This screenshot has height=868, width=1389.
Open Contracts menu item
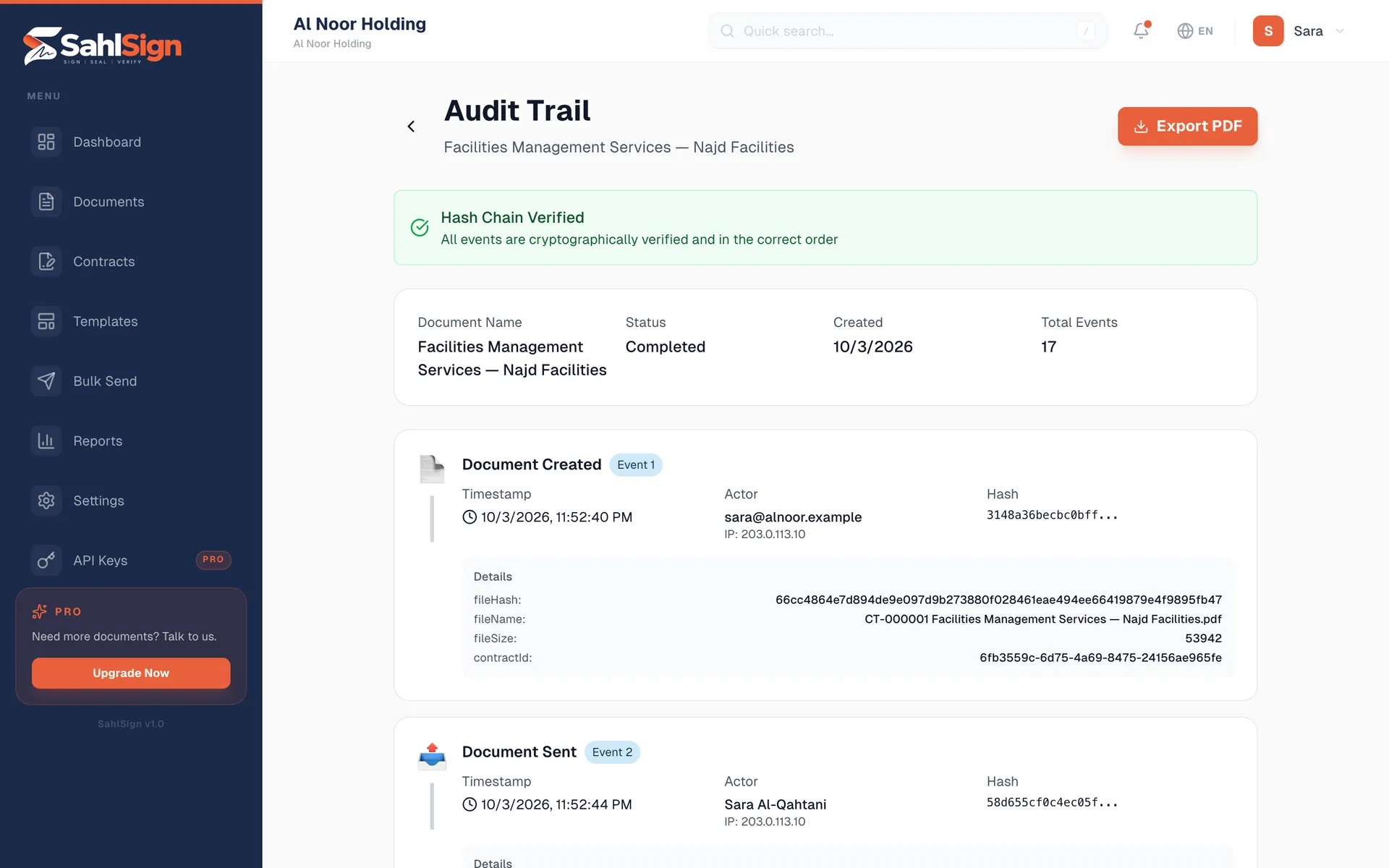coord(131,261)
